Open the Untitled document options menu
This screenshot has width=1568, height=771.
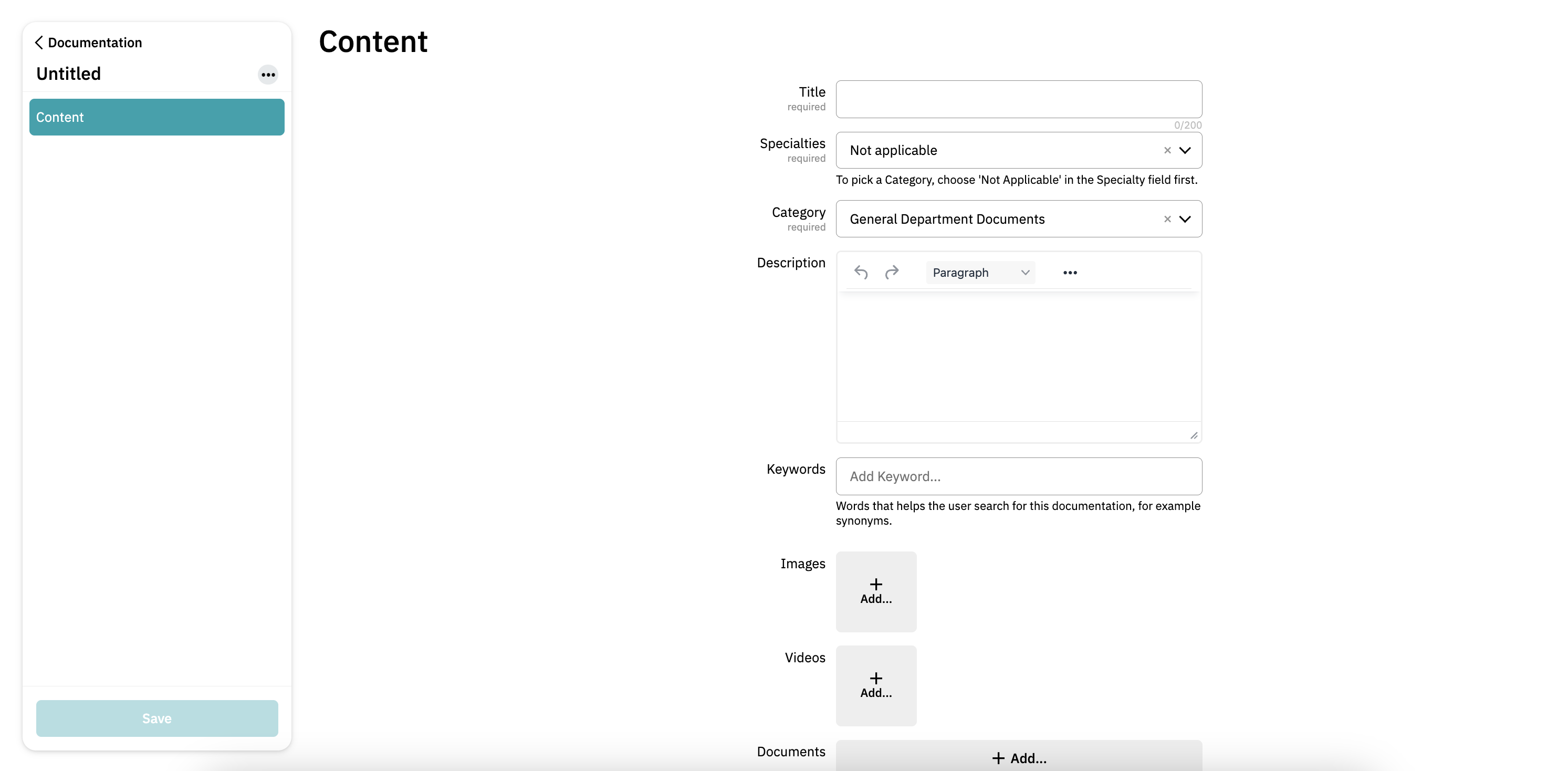point(268,75)
